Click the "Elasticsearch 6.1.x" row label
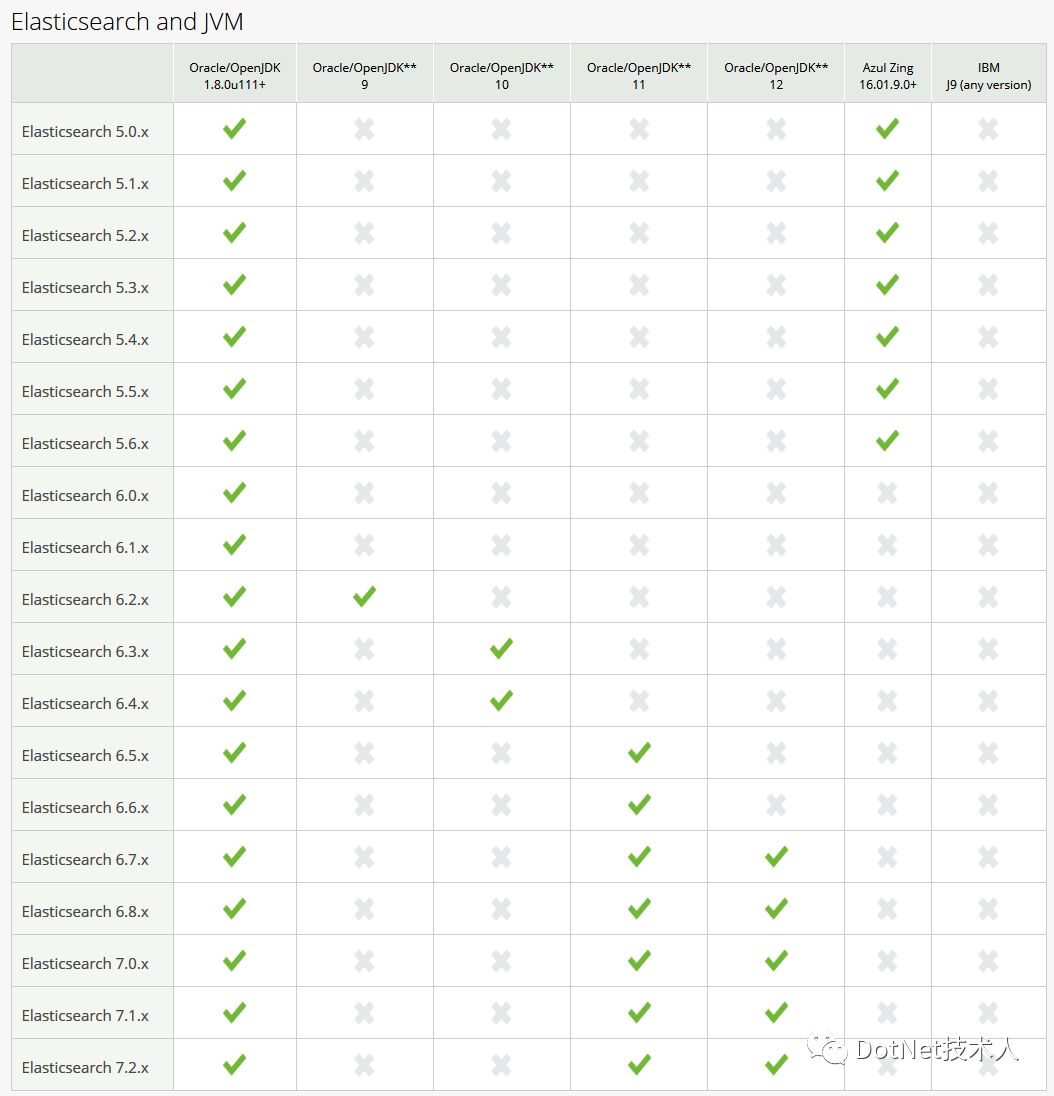This screenshot has width=1054, height=1096. (85, 547)
